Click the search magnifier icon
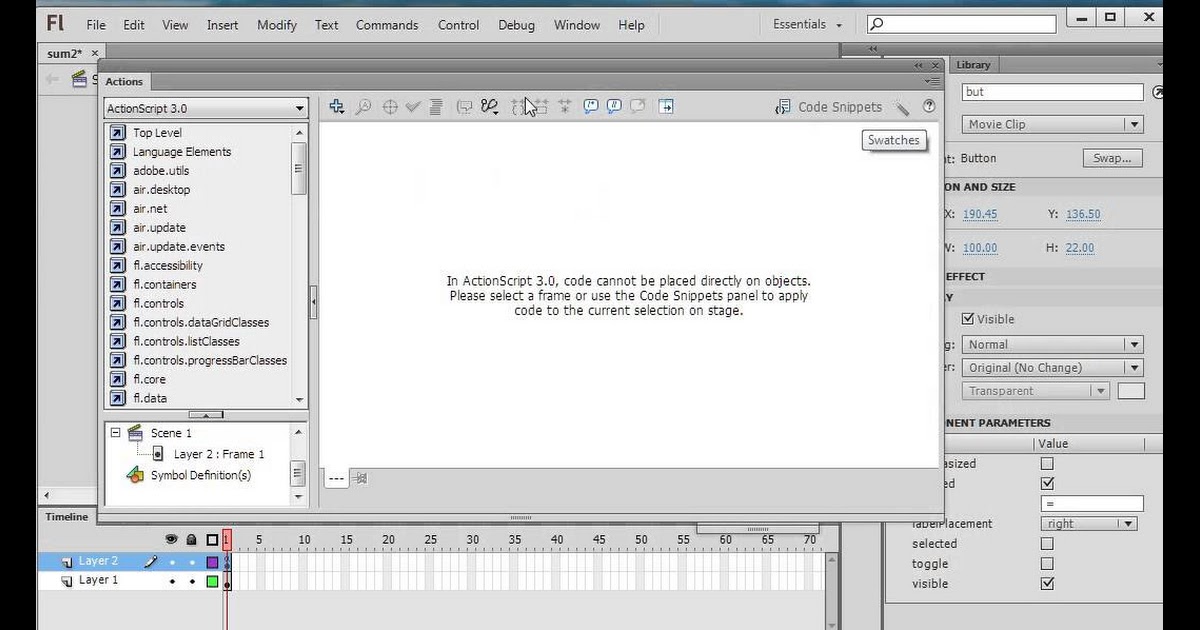1200x630 pixels. pyautogui.click(x=877, y=24)
